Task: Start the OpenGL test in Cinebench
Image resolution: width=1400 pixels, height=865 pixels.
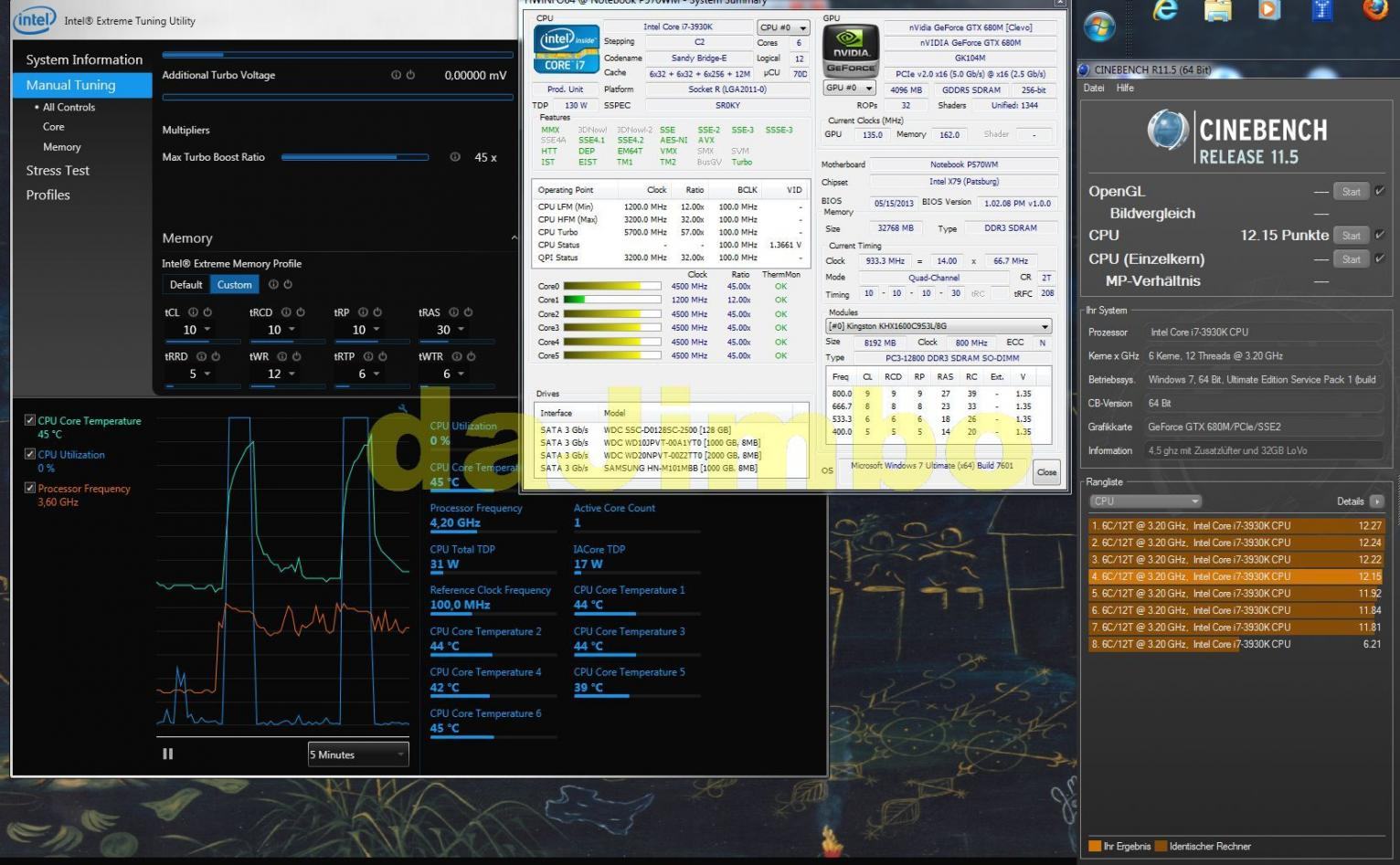Action: (x=1352, y=191)
